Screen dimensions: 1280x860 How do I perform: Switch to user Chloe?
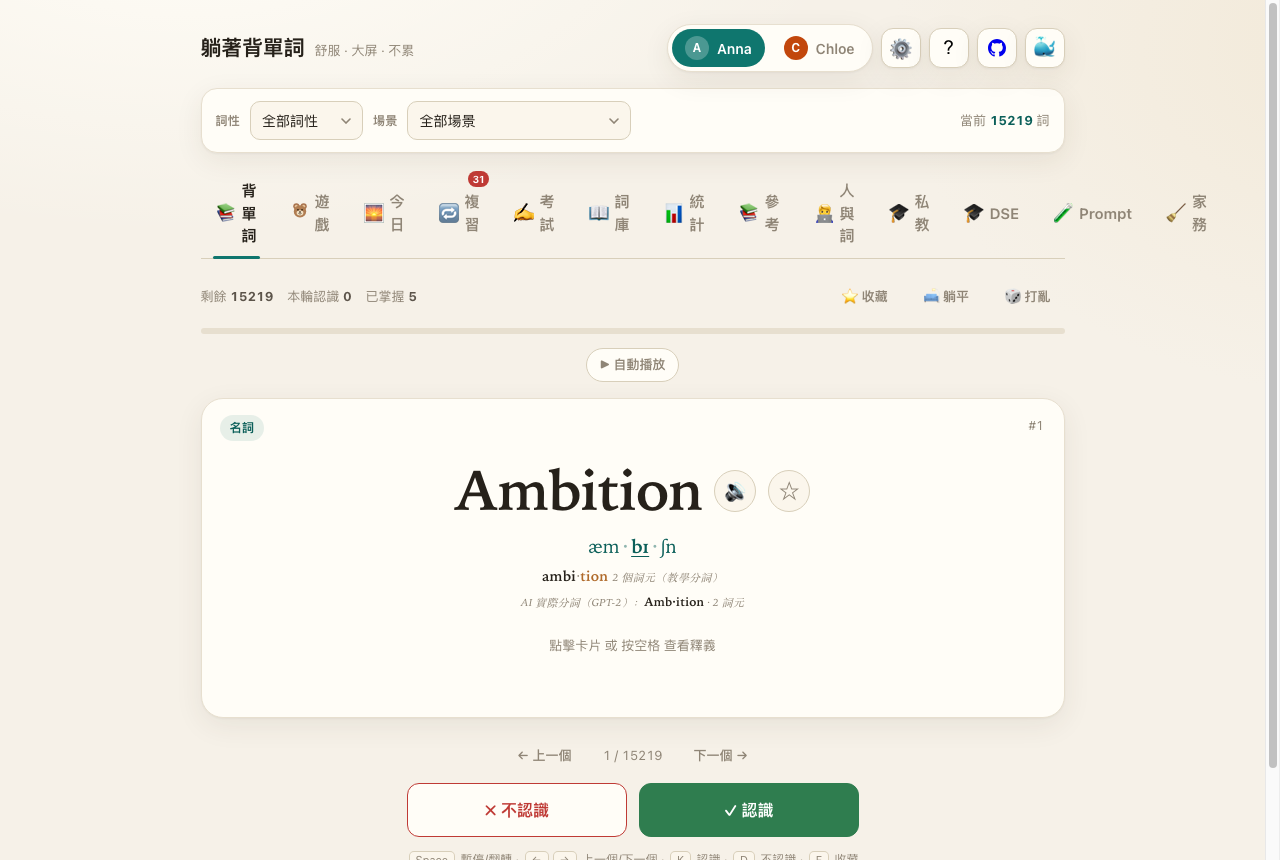[x=819, y=48]
